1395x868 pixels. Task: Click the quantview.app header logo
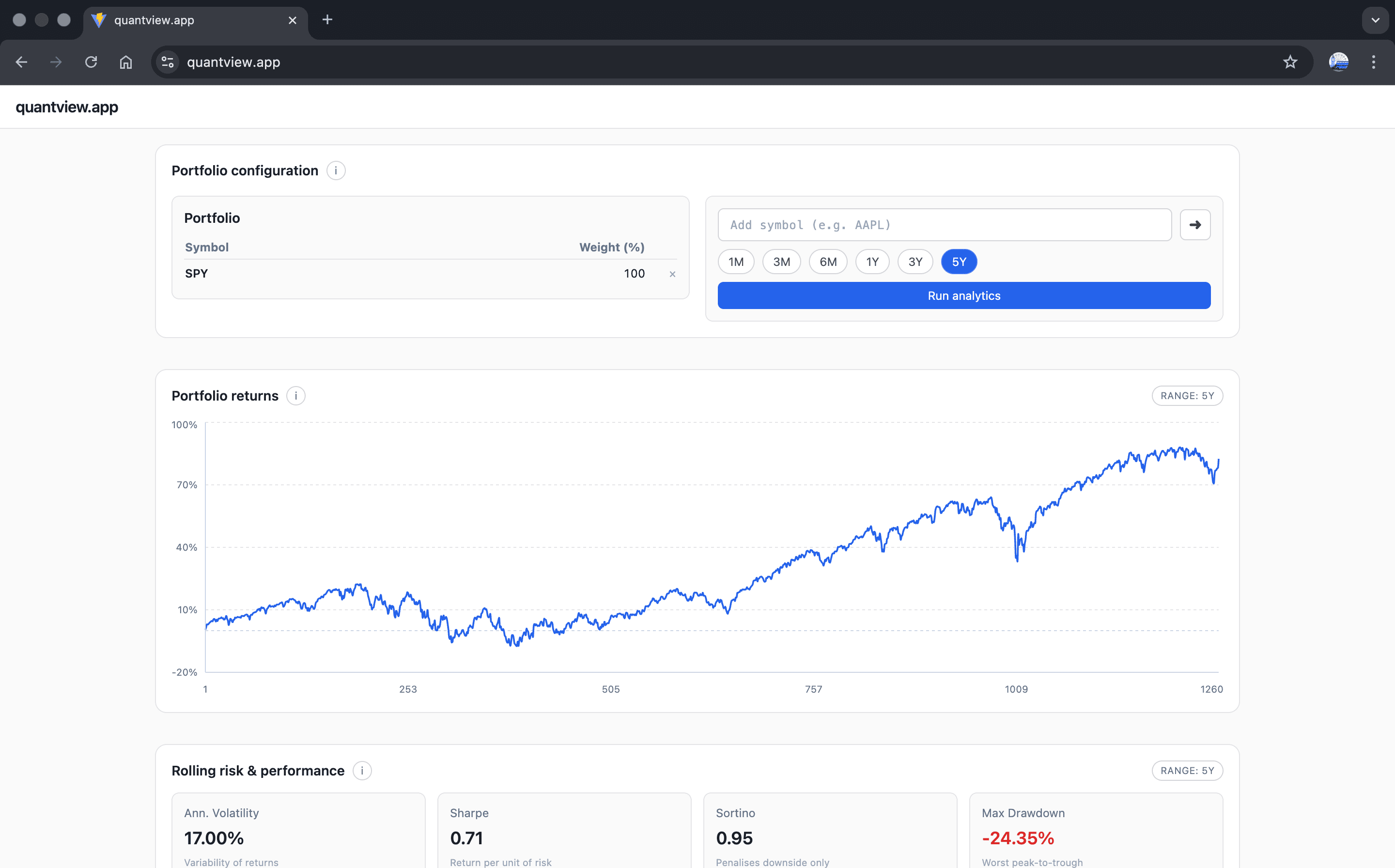pos(66,107)
